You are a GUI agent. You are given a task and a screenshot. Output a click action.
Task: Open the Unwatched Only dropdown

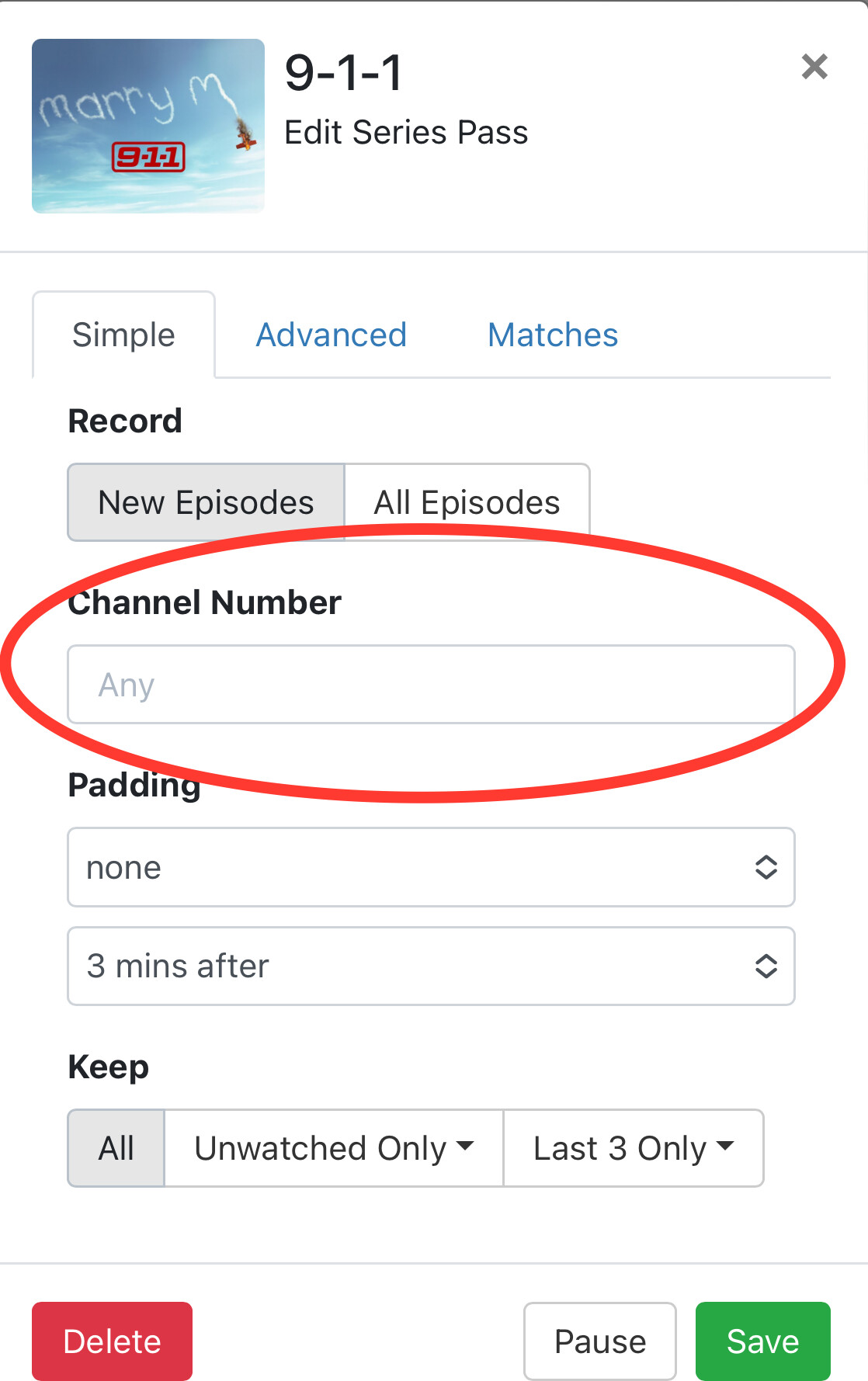(334, 1148)
